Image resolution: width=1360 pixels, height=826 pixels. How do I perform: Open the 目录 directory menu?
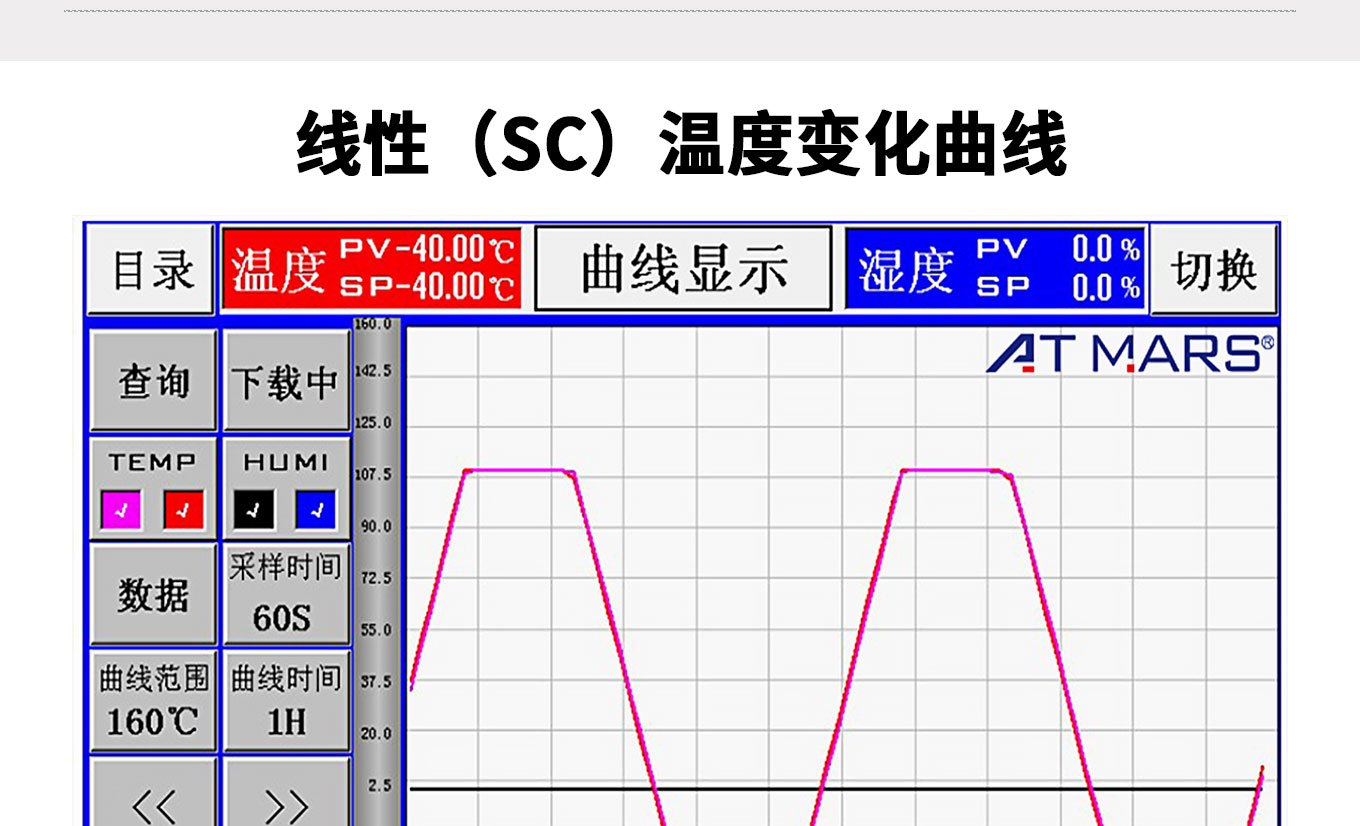151,269
